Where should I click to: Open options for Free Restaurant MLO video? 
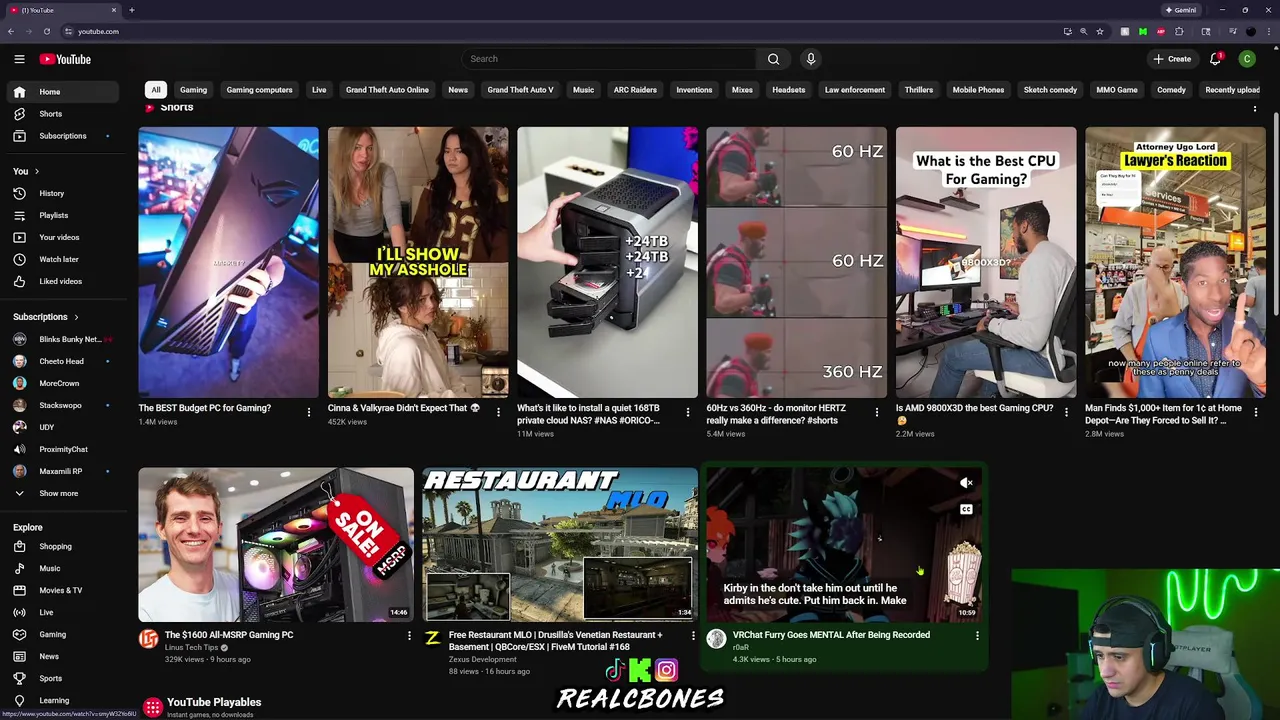[x=693, y=635]
